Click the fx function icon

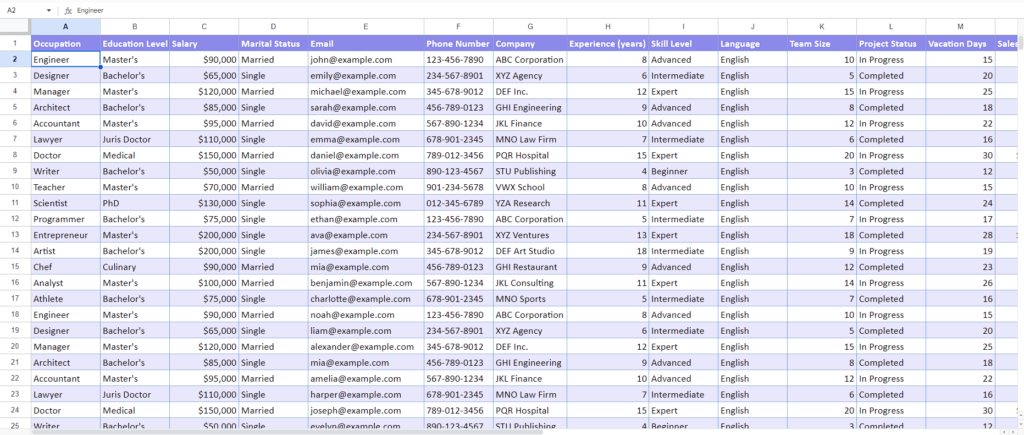(68, 10)
